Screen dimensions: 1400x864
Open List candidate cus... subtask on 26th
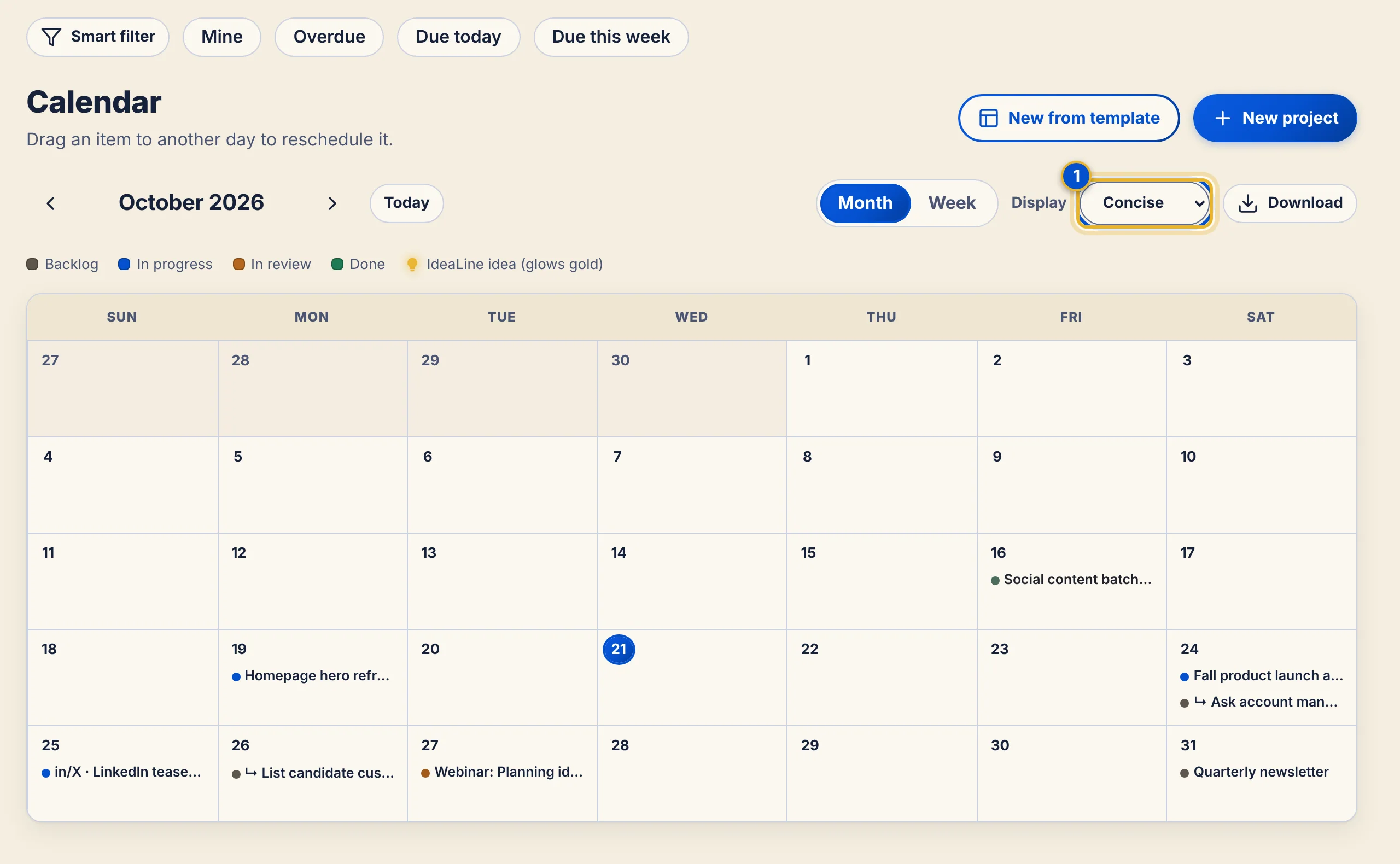(x=313, y=773)
